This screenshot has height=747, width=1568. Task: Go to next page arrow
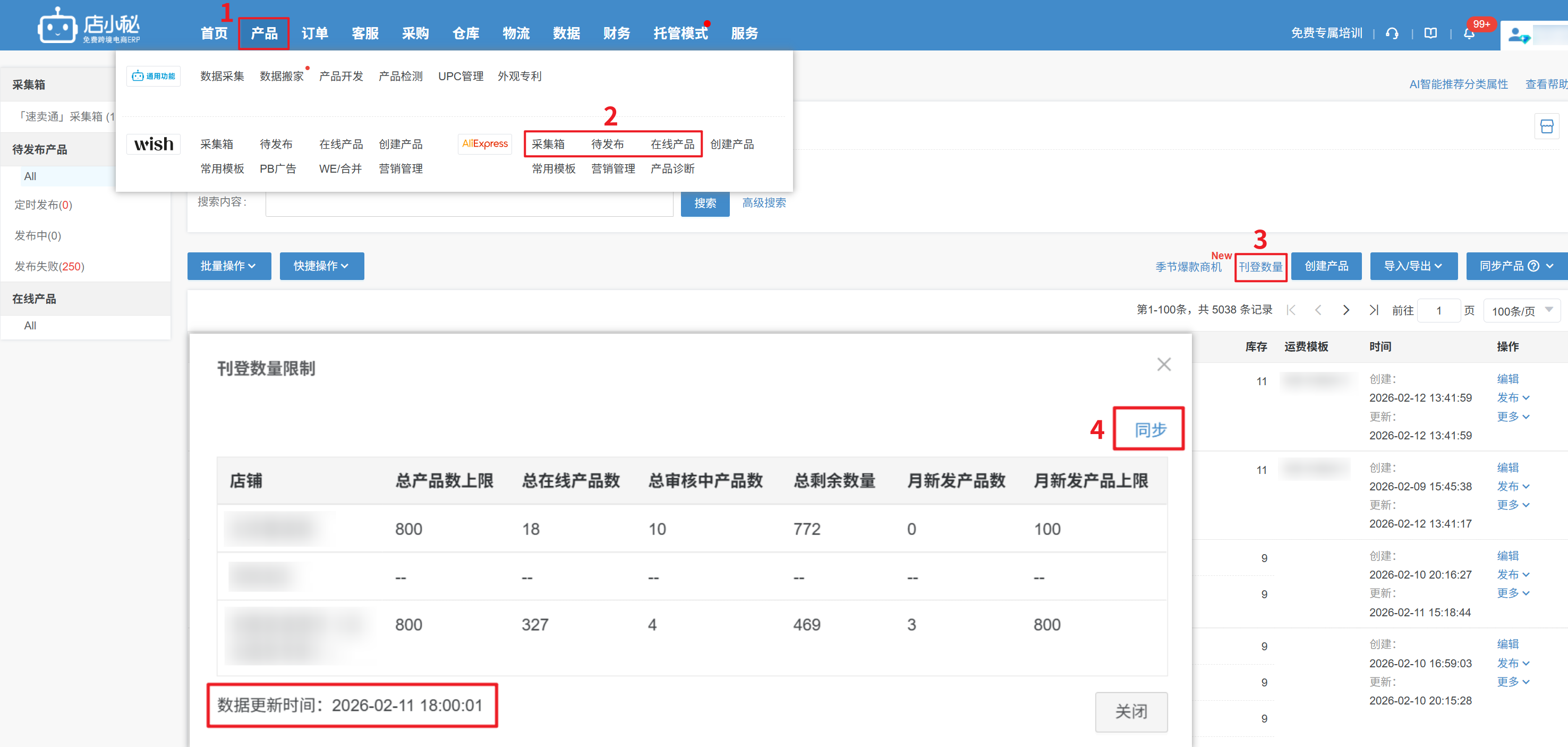pyautogui.click(x=1346, y=310)
